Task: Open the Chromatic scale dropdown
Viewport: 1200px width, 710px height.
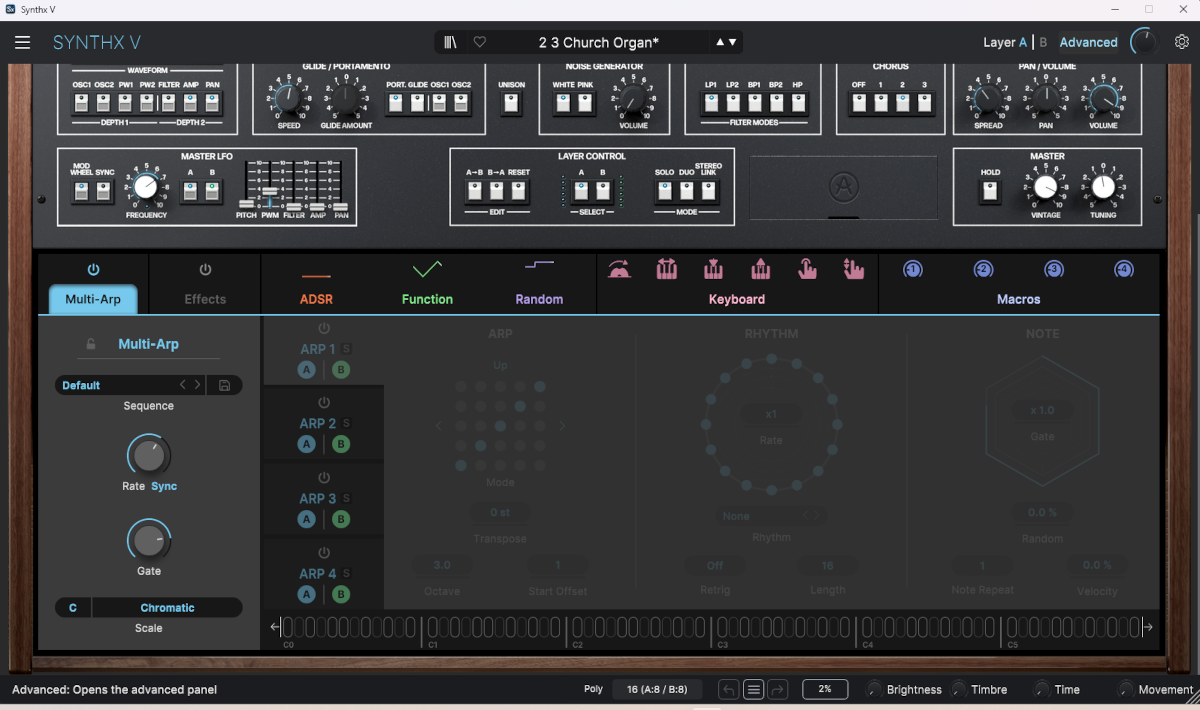Action: (x=167, y=608)
